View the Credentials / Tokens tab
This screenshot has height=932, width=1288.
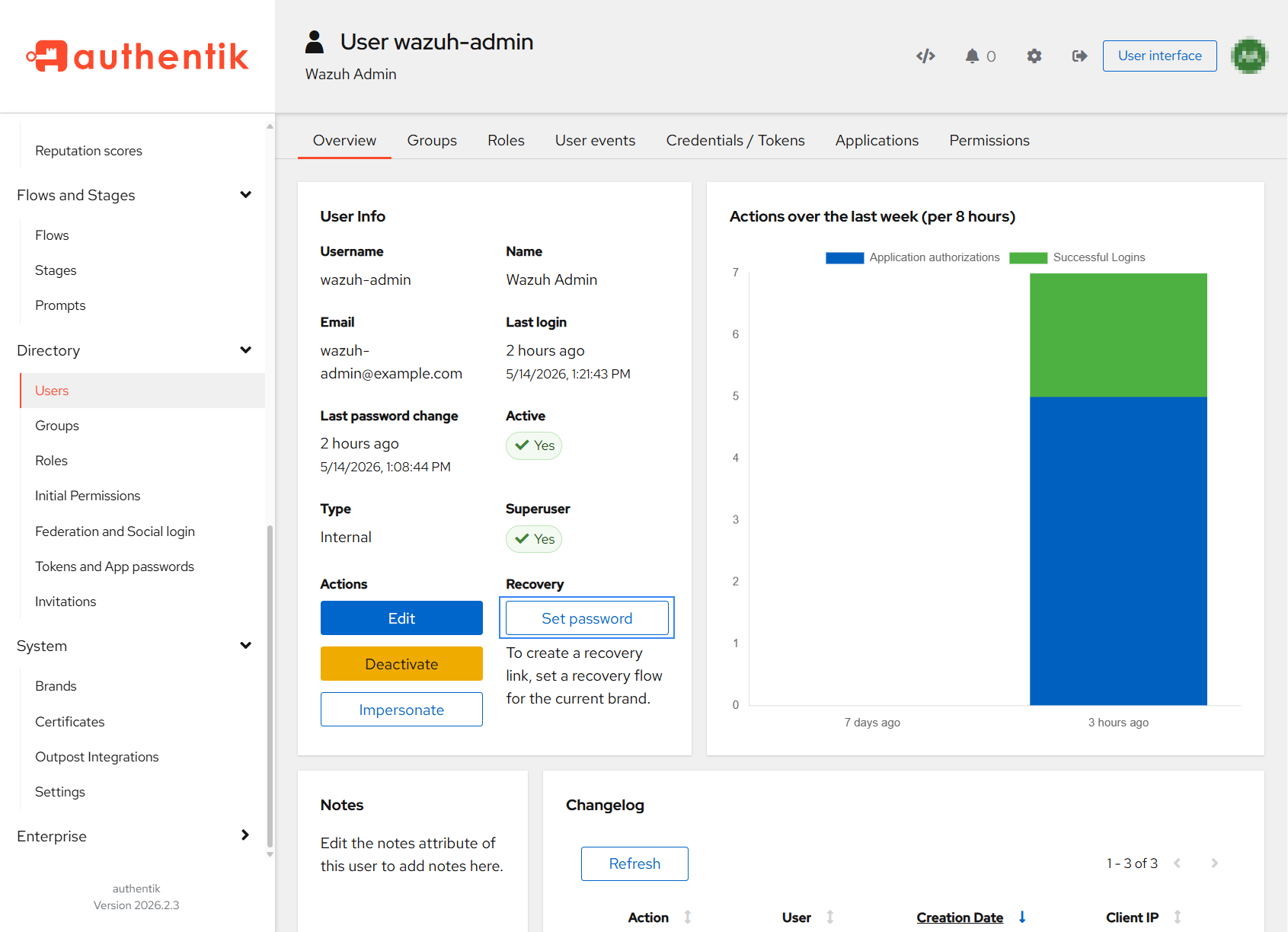[x=735, y=140]
